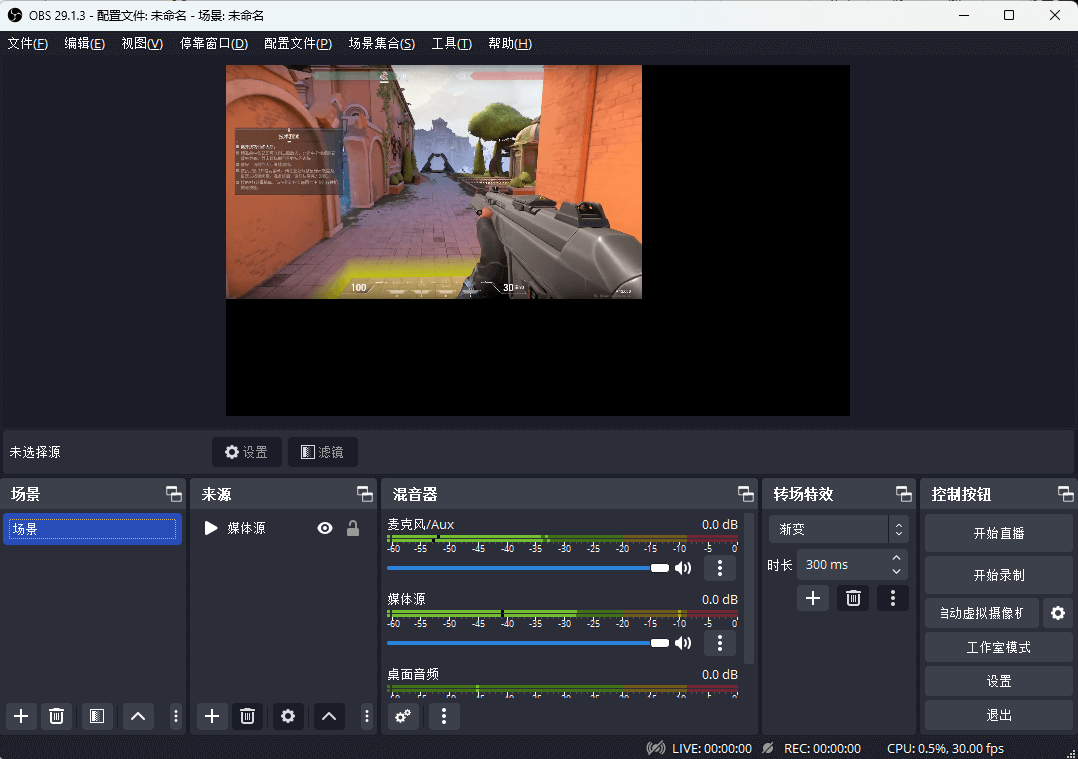
Task: Move scene up with arrow icon
Action: (138, 716)
